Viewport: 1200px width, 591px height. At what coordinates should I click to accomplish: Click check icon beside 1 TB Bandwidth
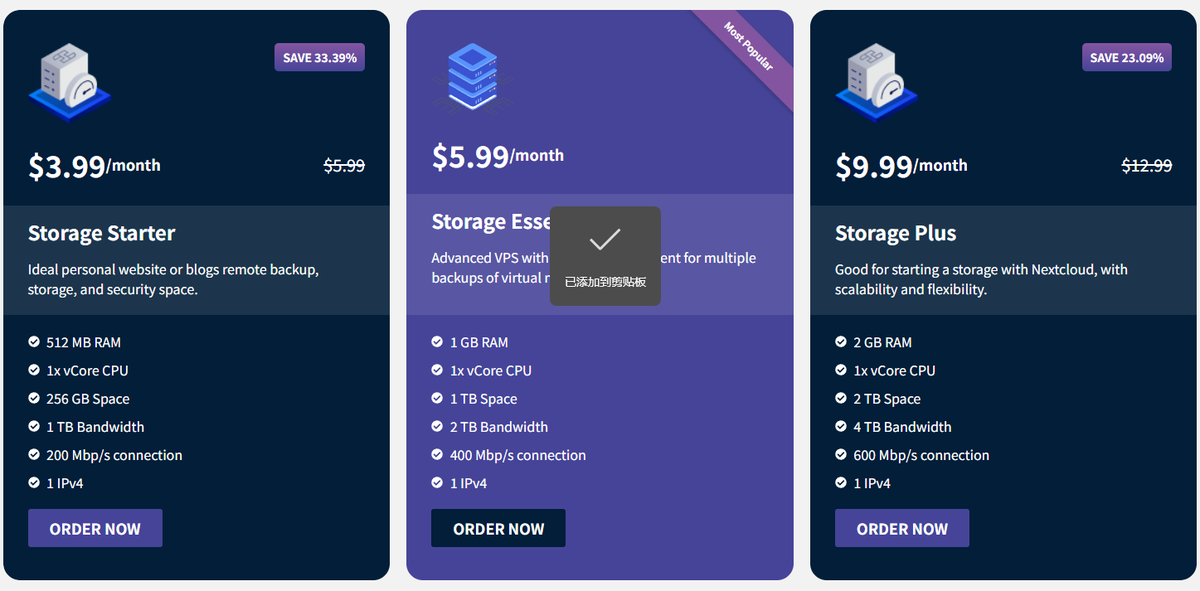(34, 426)
